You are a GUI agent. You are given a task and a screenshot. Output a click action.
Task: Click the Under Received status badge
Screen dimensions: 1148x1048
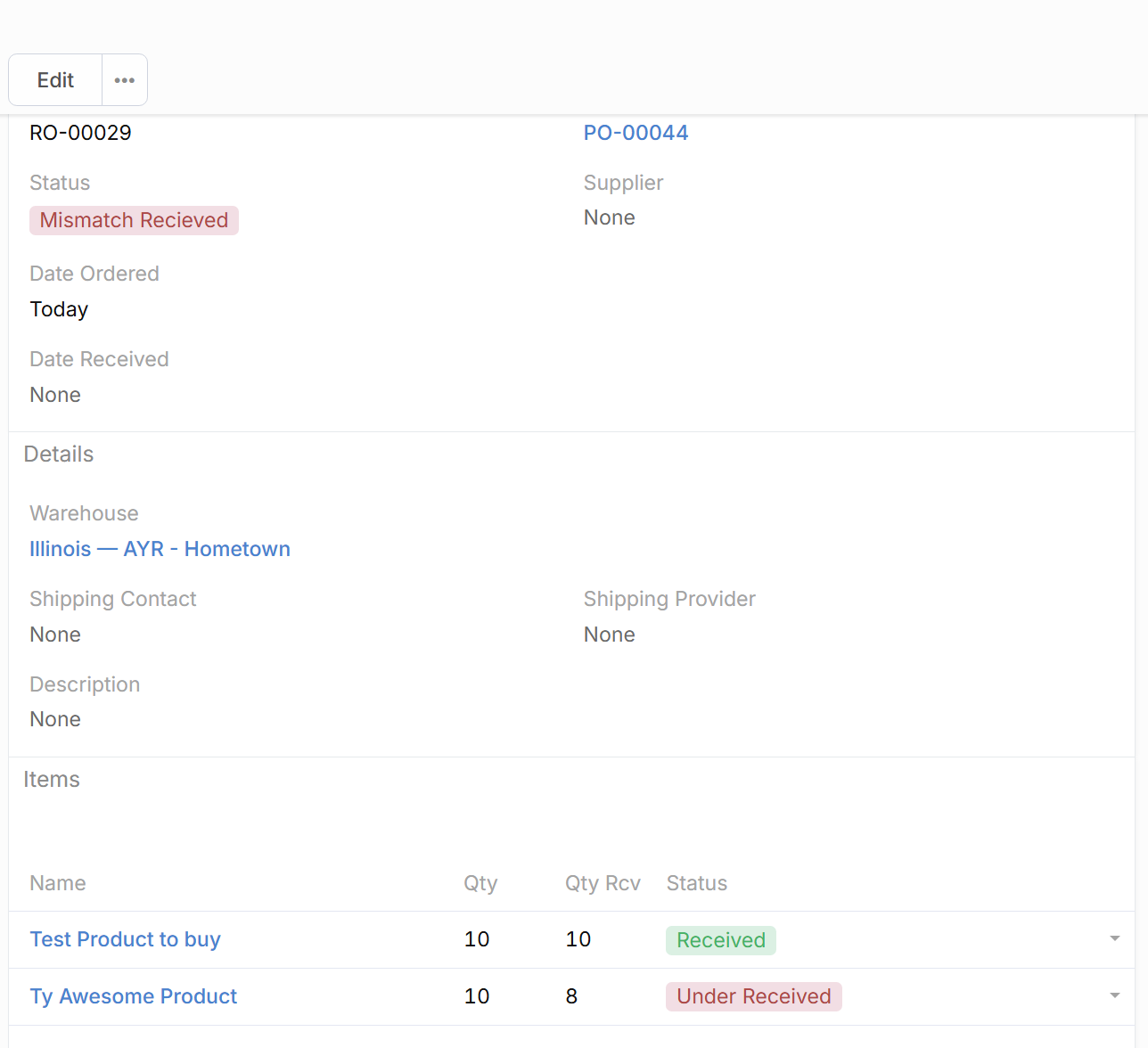click(753, 996)
